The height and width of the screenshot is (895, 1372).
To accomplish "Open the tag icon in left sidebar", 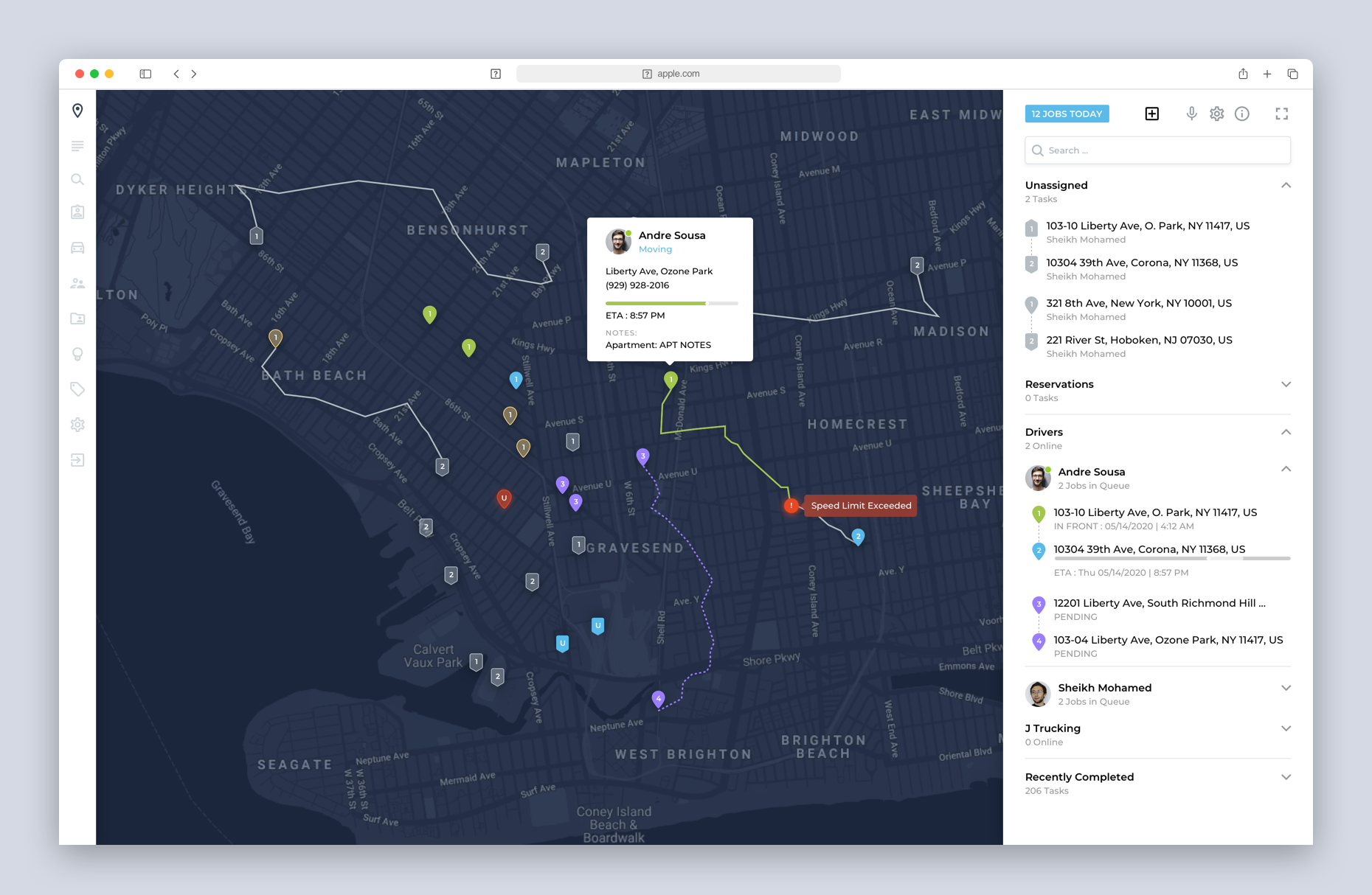I will 77,389.
